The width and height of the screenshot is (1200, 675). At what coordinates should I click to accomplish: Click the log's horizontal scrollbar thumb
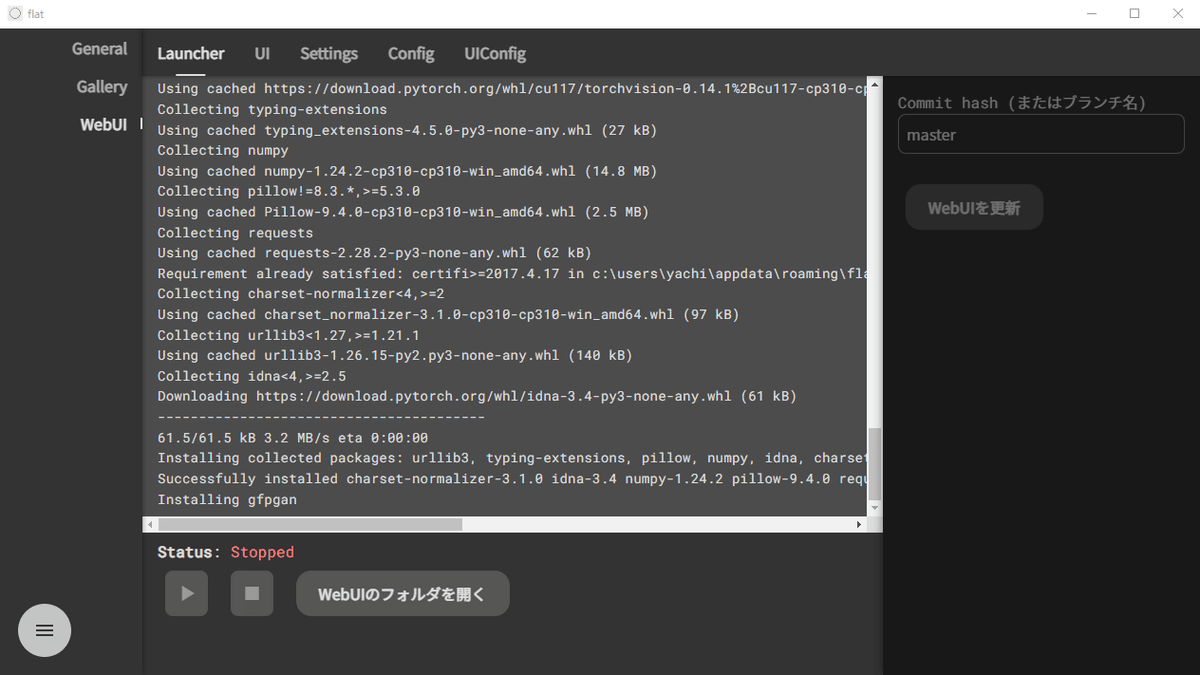point(310,524)
